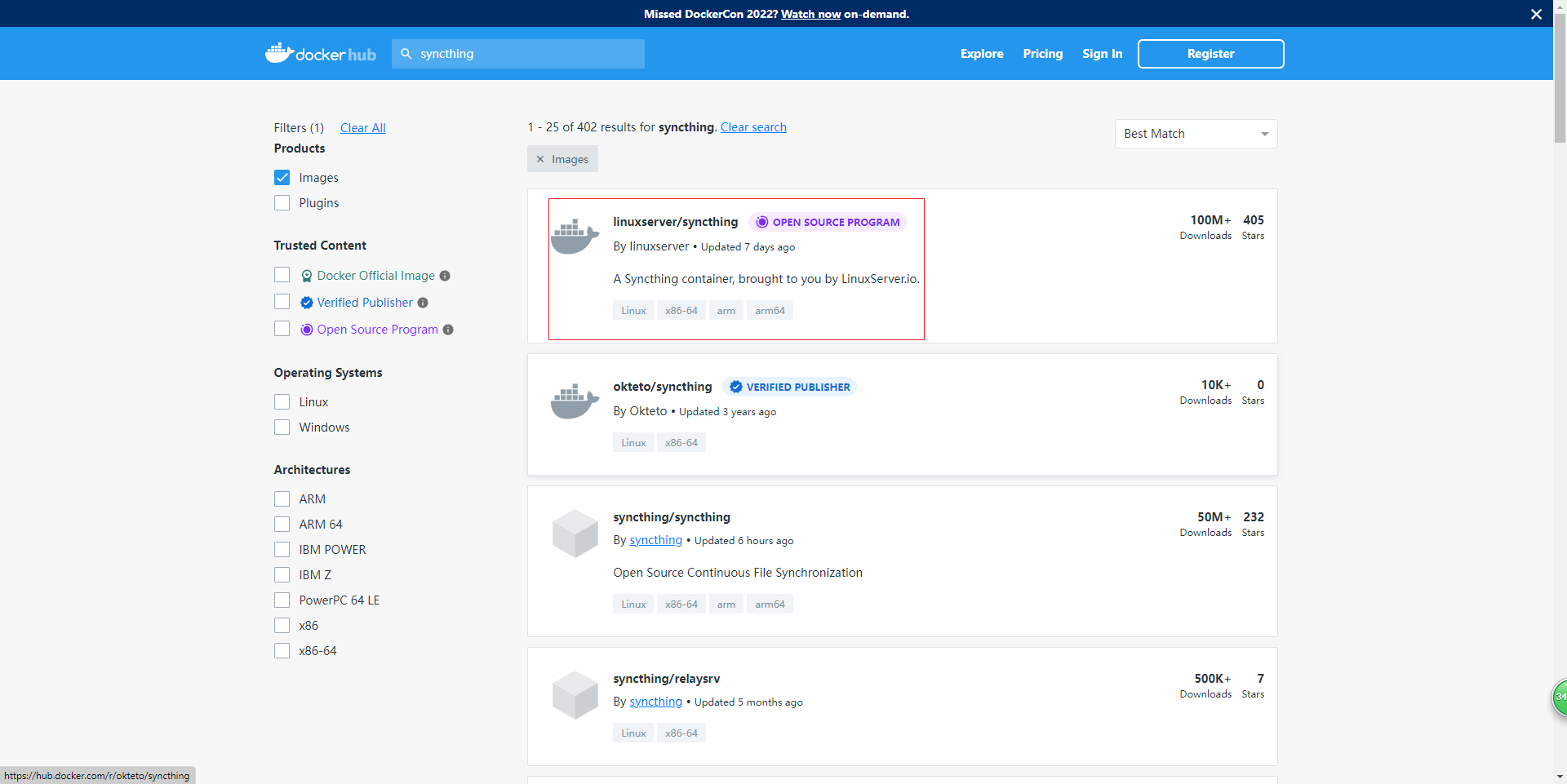Enable the Verified Publisher filter checkbox
The image size is (1567, 784).
[282, 302]
